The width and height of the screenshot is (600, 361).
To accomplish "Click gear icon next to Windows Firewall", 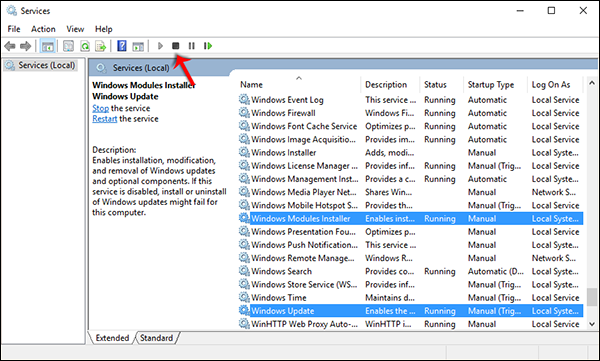I will point(244,113).
